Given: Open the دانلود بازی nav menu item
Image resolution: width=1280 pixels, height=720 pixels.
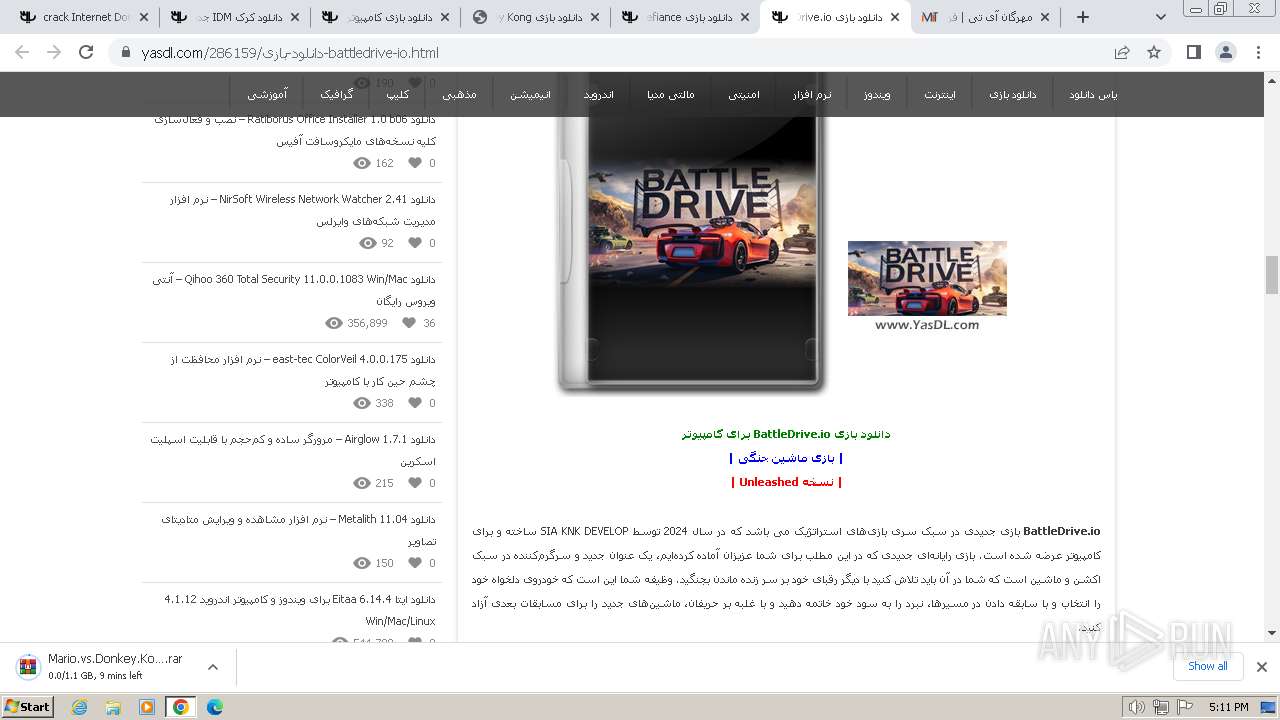Looking at the screenshot, I should [x=1013, y=94].
